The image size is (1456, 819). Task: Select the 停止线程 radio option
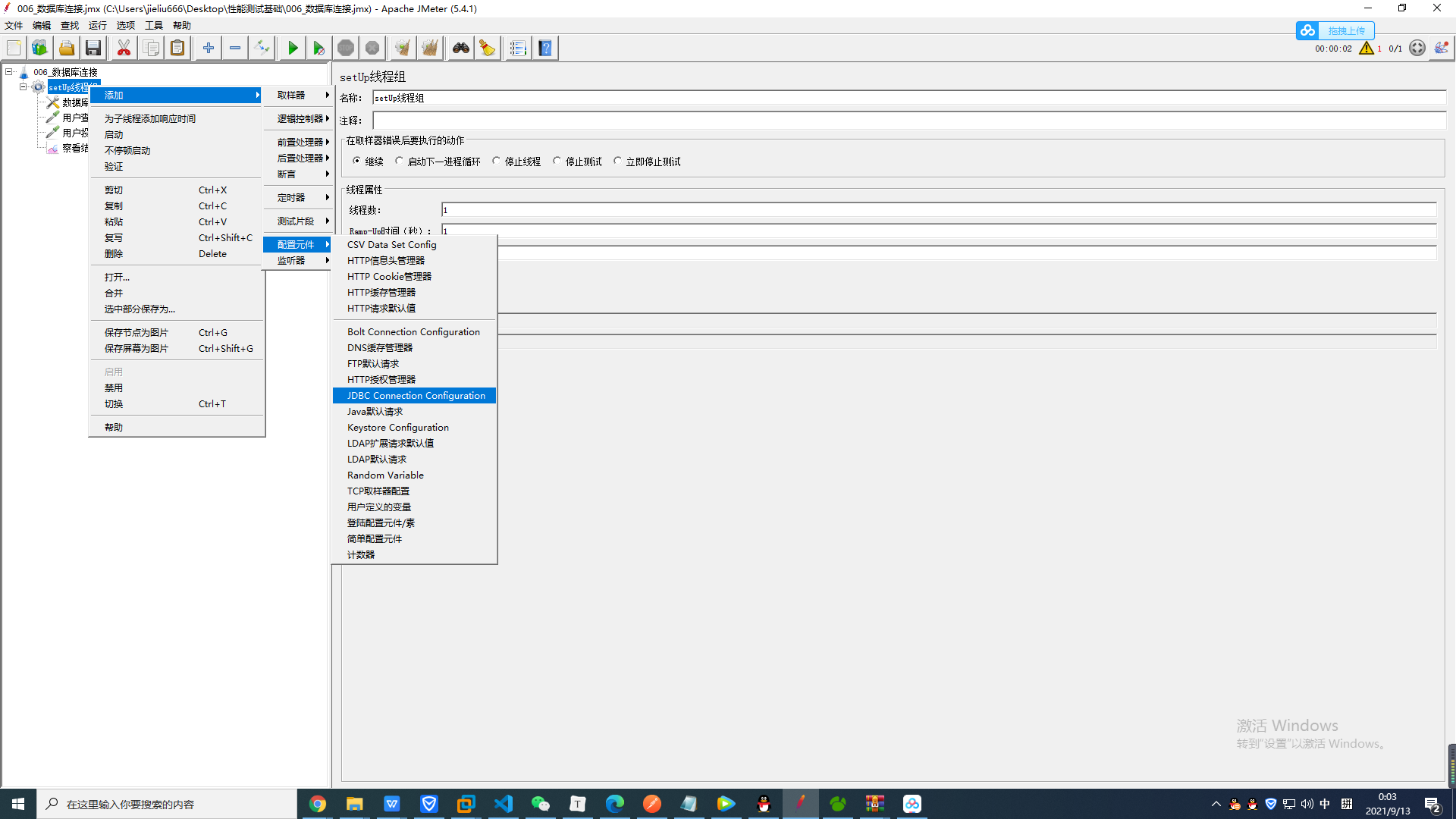pos(497,161)
